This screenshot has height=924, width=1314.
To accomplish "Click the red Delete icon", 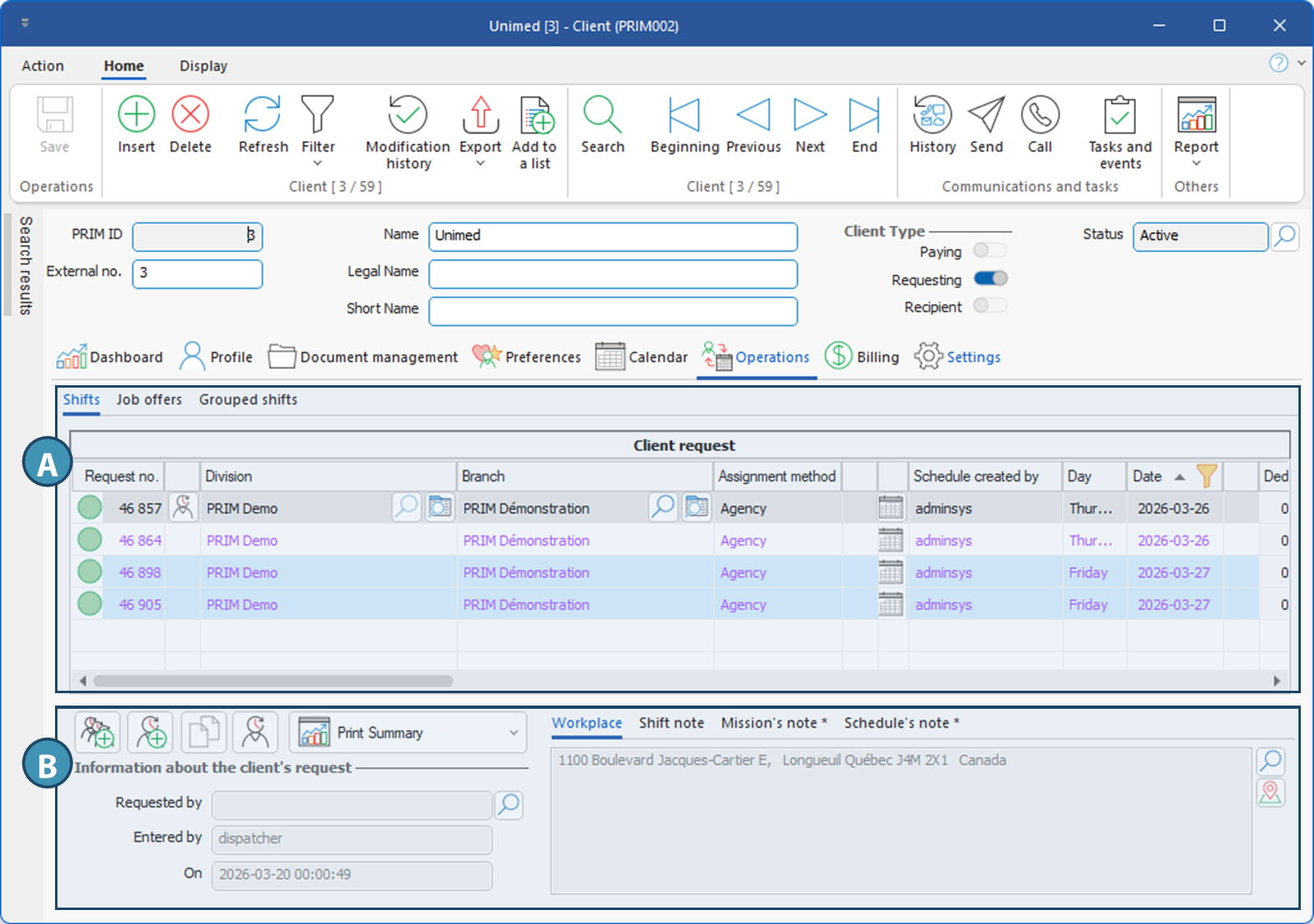I will point(191,115).
